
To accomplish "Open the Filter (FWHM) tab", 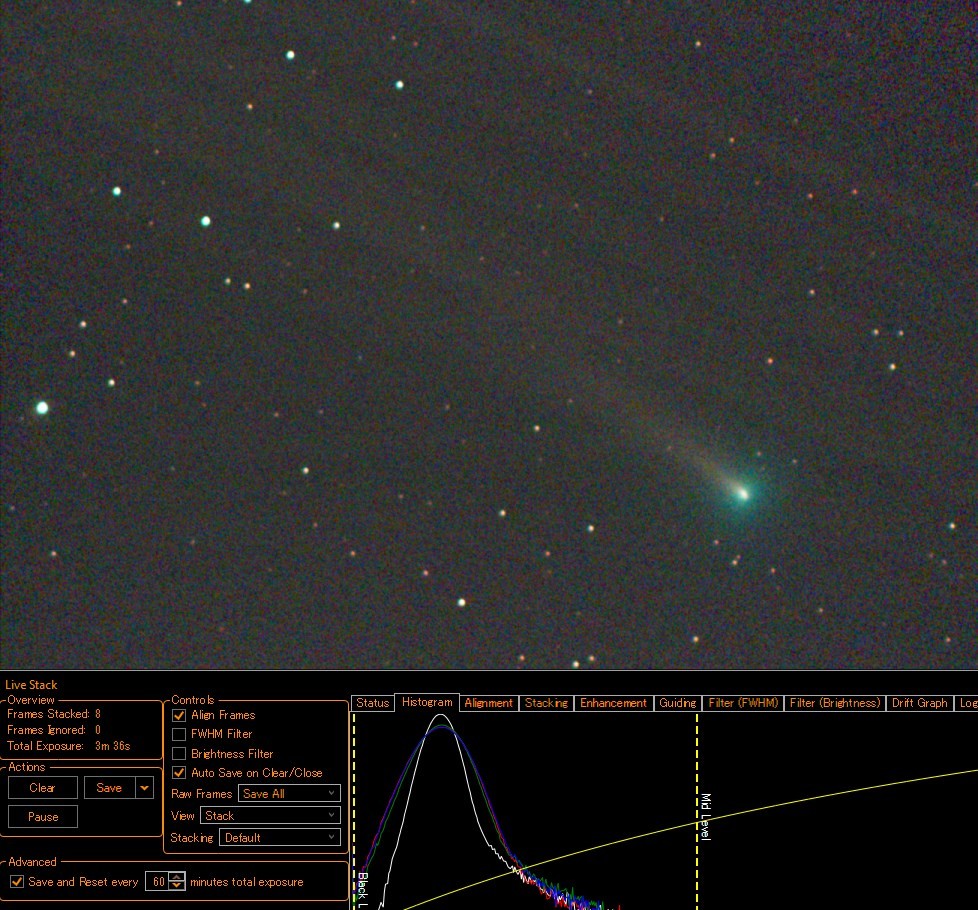I will tap(743, 703).
